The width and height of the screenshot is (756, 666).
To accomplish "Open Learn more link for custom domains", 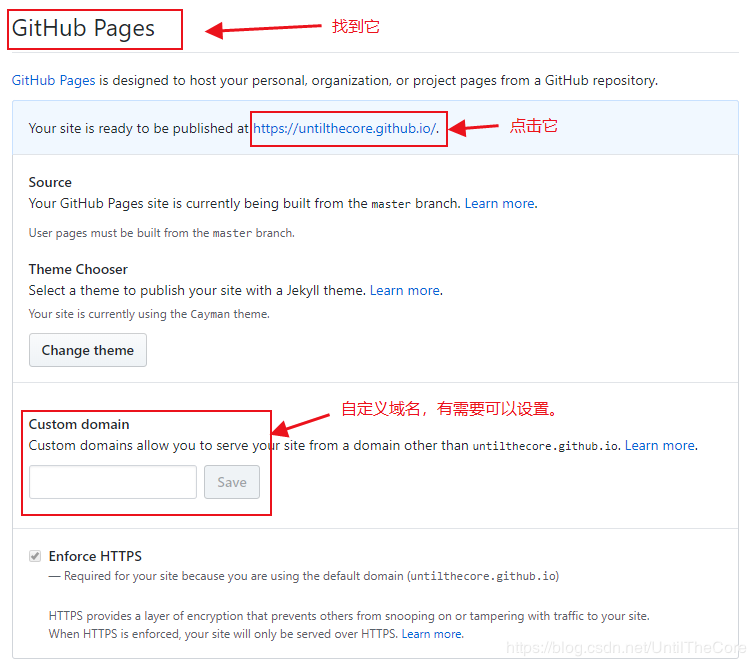I will 660,446.
